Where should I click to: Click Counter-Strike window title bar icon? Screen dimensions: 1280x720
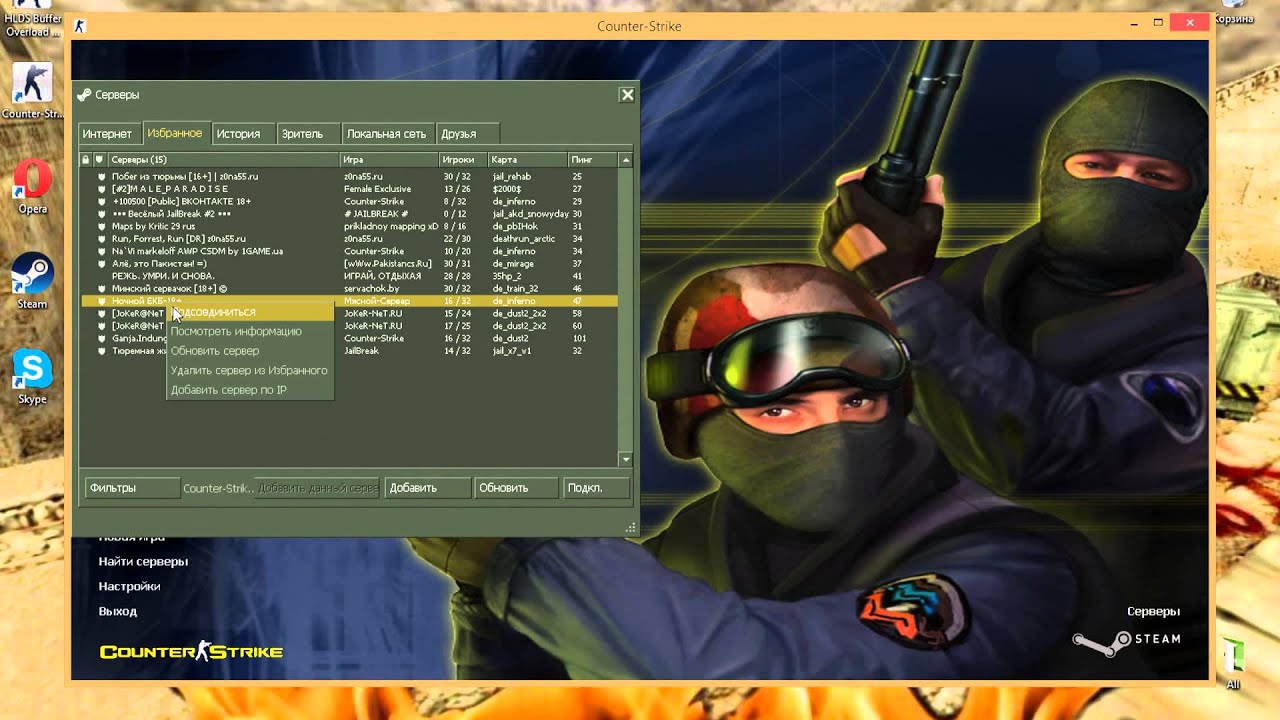80,26
